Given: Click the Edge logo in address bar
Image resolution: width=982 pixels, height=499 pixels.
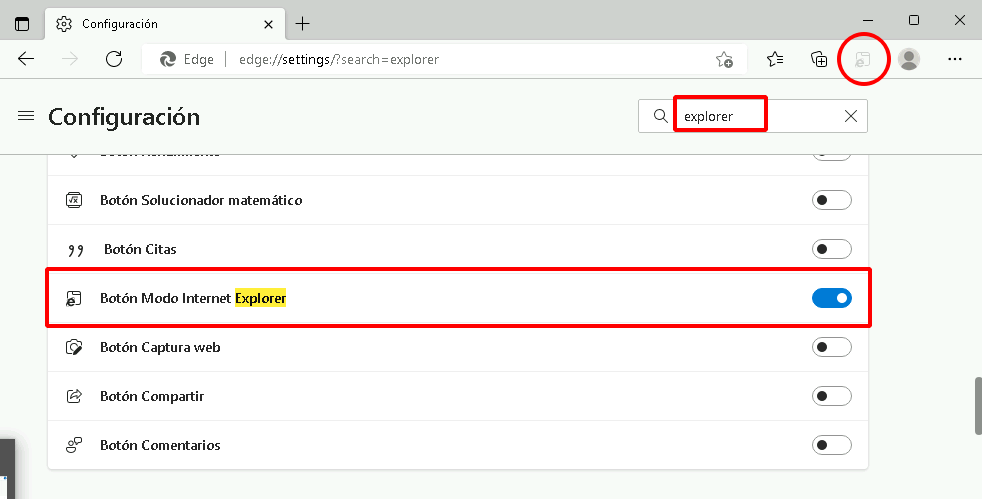Looking at the screenshot, I should pos(168,59).
